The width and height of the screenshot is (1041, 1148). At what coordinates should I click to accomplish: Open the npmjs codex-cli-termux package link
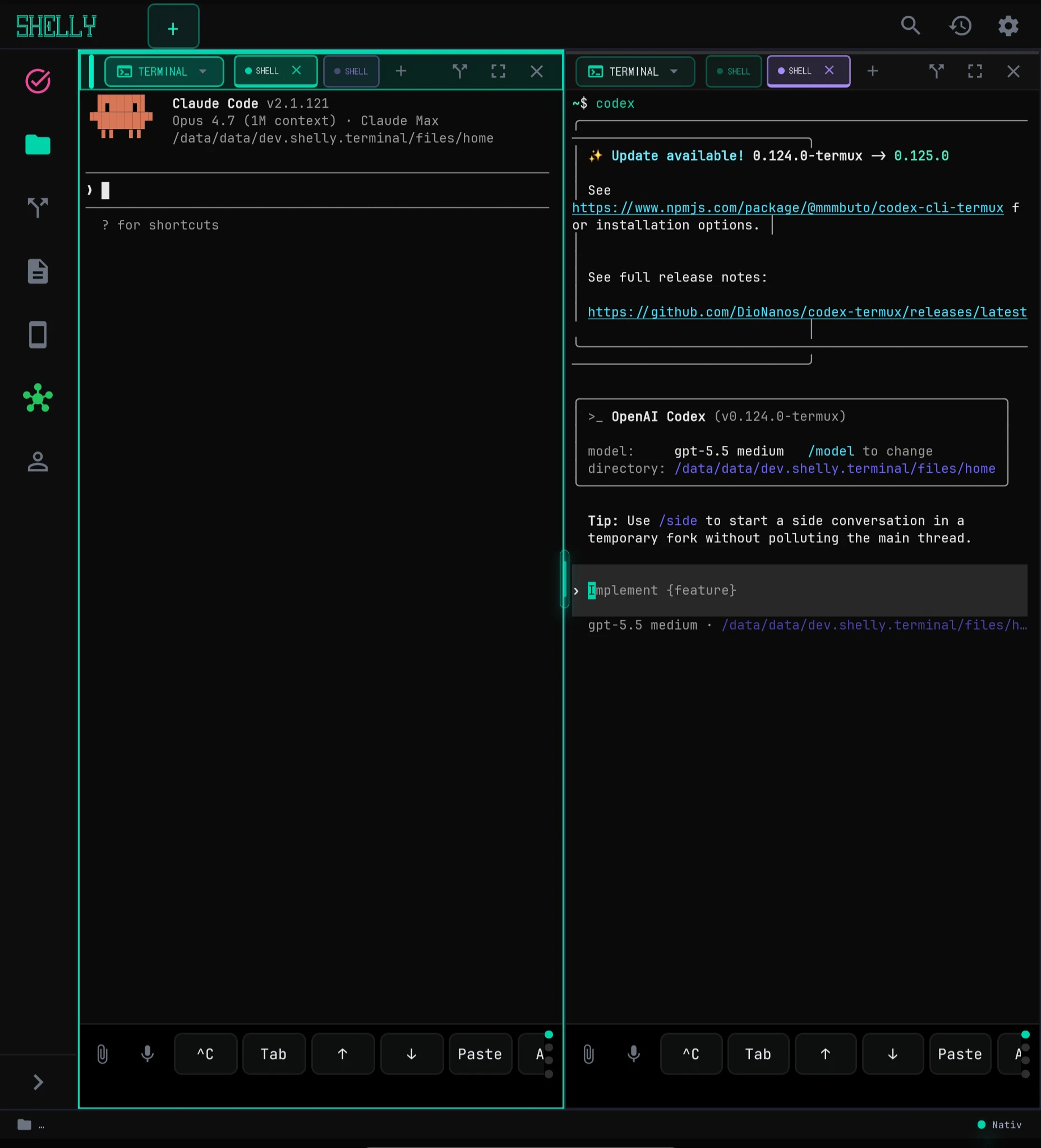tap(787, 208)
